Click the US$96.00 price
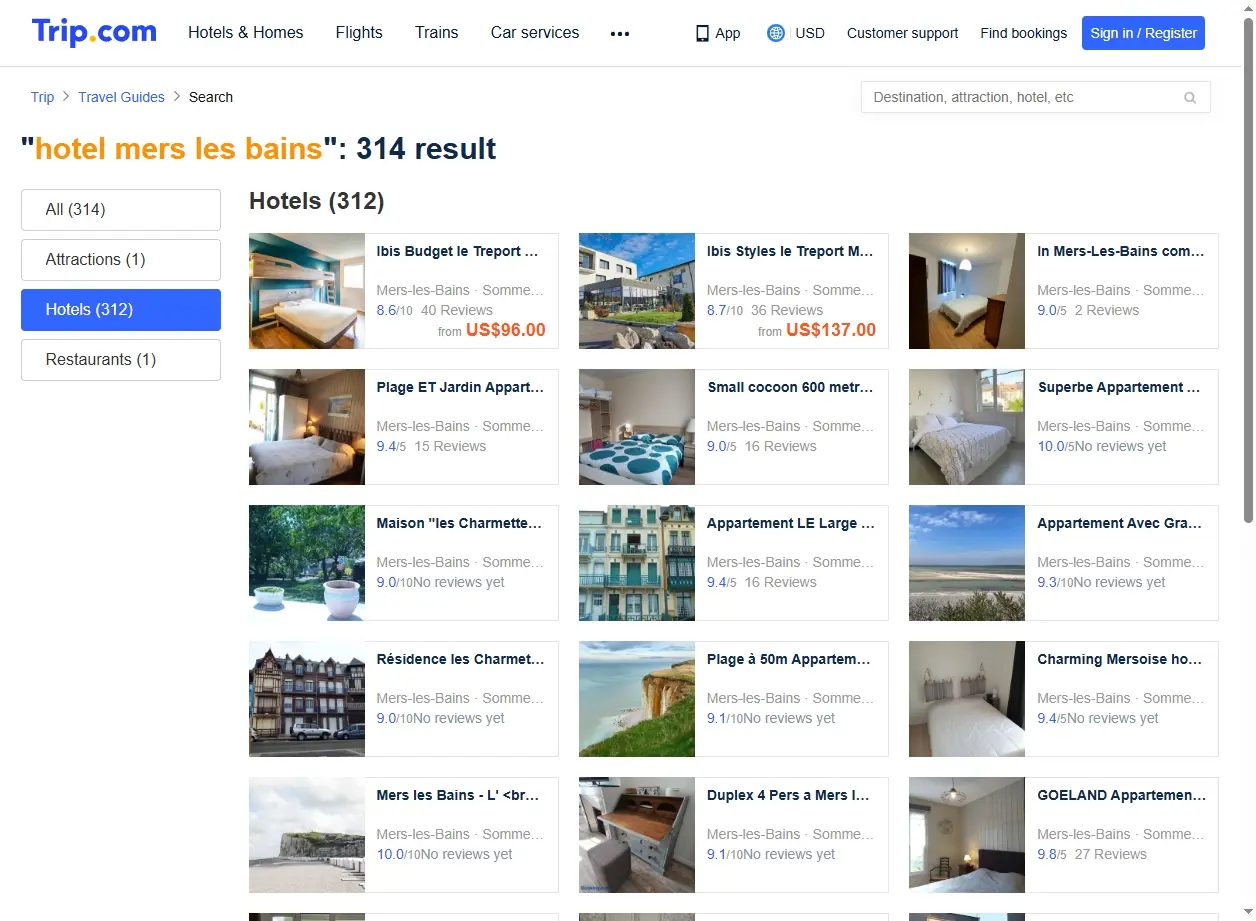This screenshot has width=1256, height=921. pos(506,330)
